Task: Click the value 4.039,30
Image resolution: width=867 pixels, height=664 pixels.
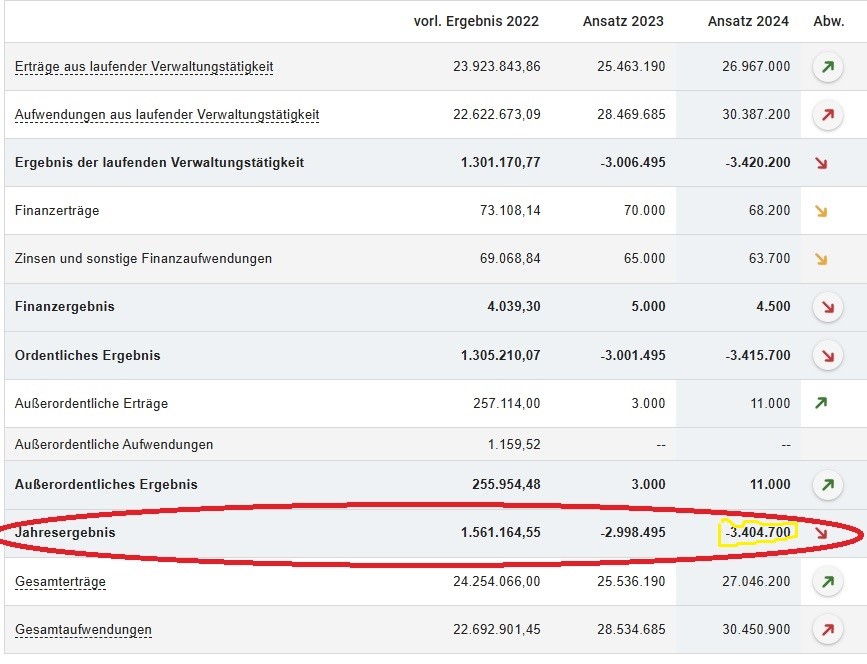Action: pyautogui.click(x=514, y=307)
